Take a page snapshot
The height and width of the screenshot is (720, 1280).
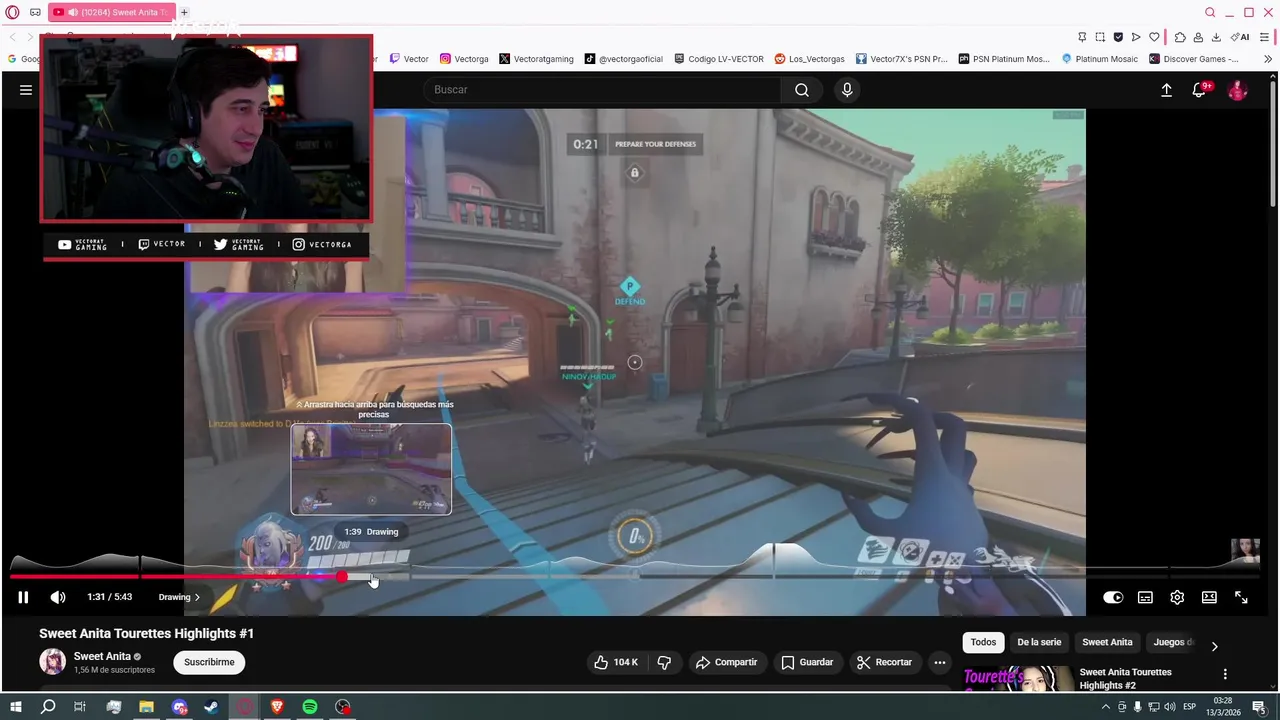point(1100,37)
